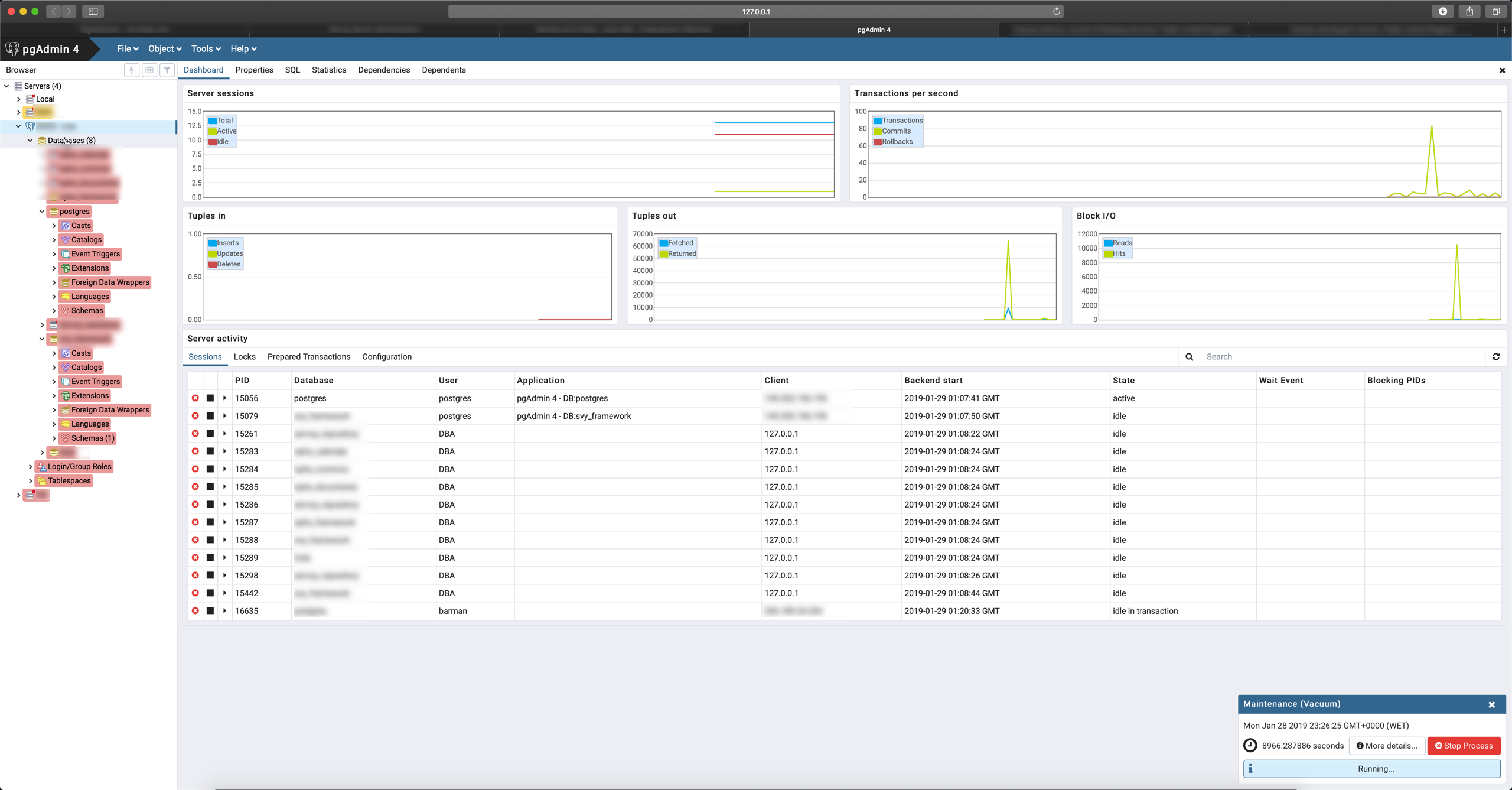Terminate session with PID 15079
This screenshot has width=1512, height=790.
(195, 416)
